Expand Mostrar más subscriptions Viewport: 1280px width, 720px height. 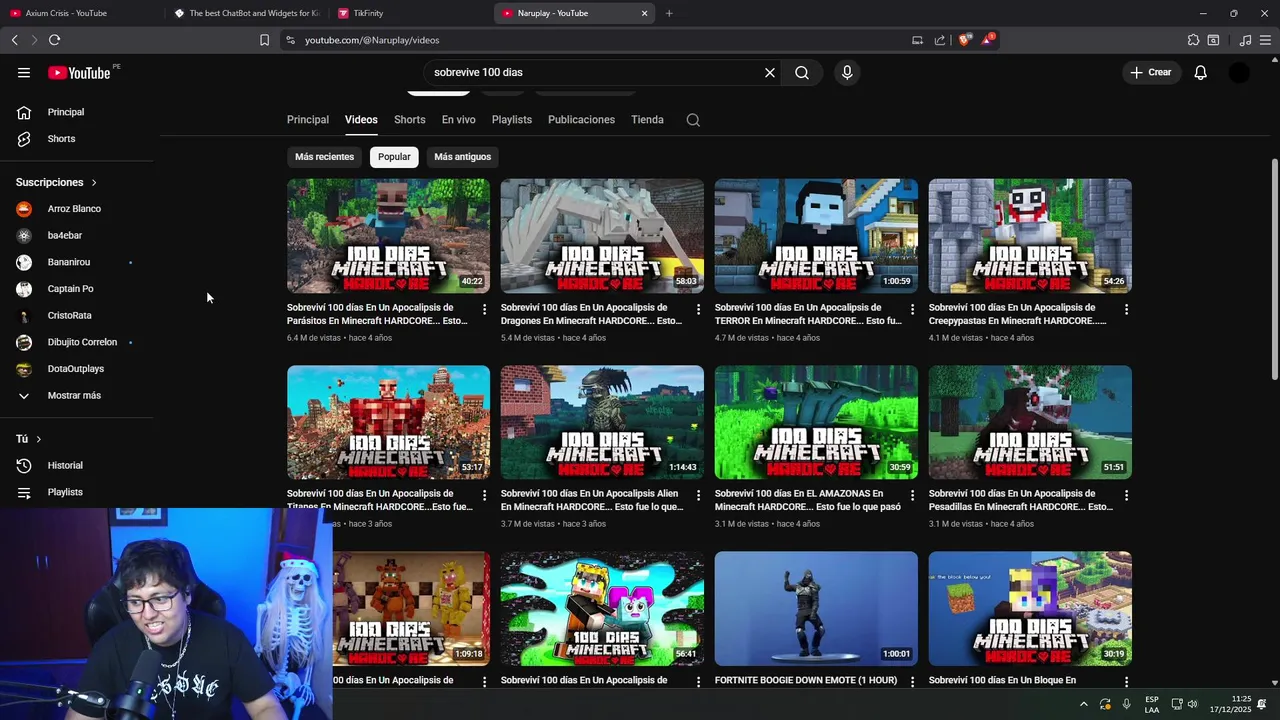pyautogui.click(x=77, y=395)
